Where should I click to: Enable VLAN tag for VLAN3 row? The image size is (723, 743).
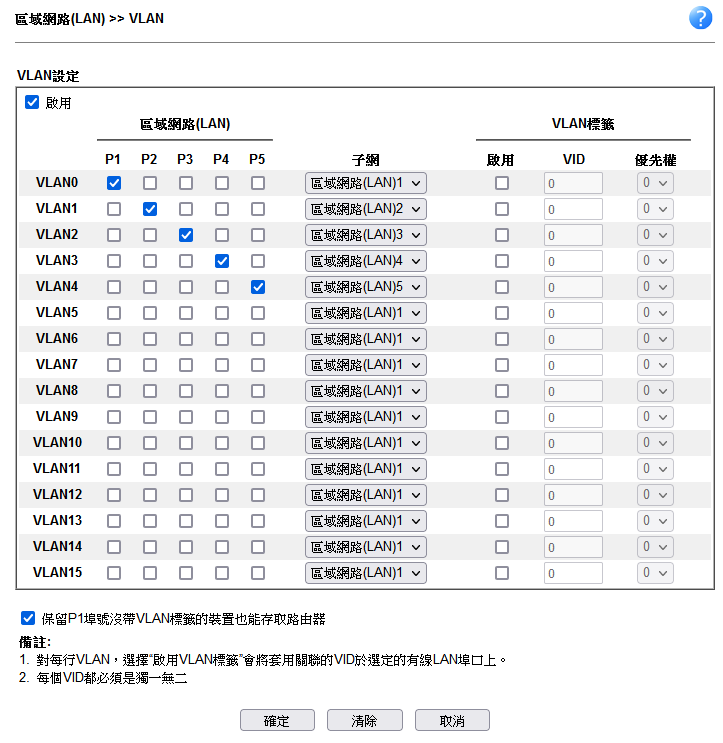click(502, 261)
